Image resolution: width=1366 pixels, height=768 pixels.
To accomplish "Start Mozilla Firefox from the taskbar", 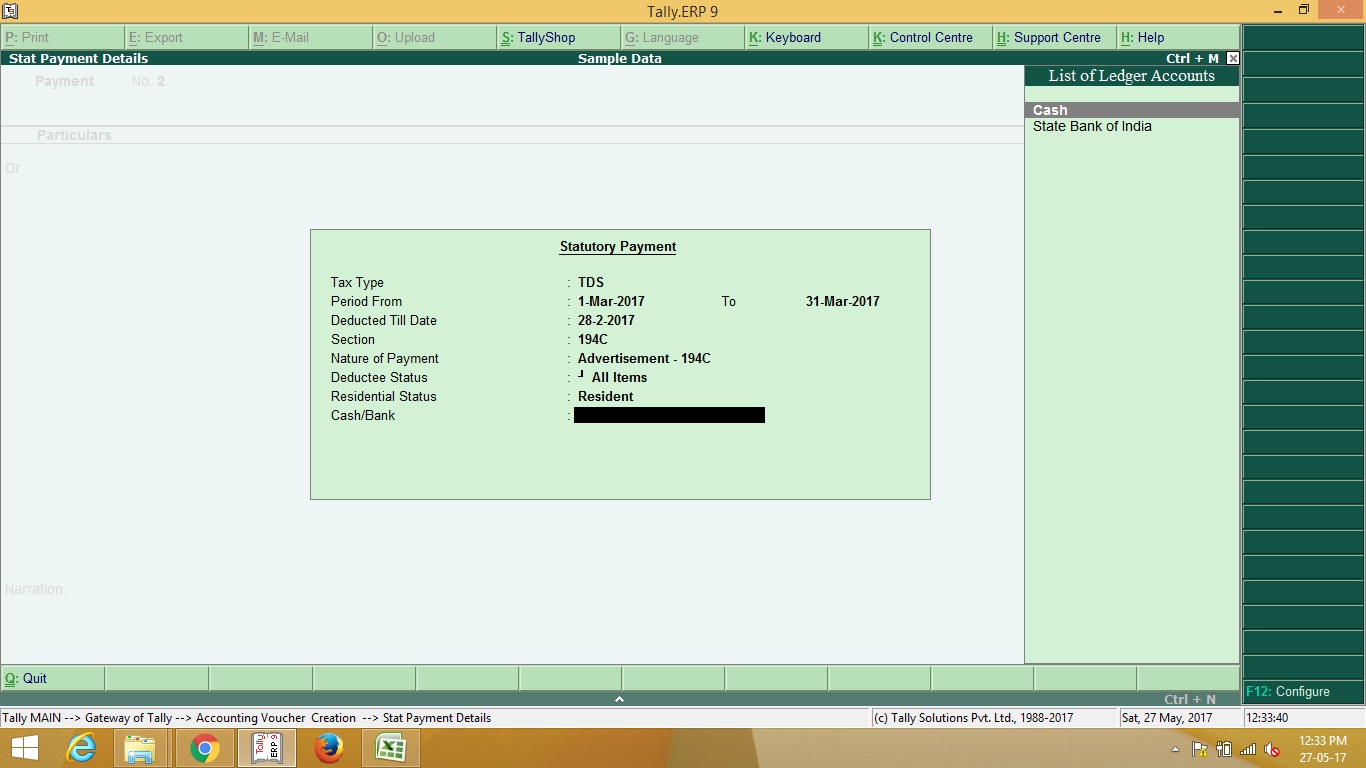I will 328,747.
